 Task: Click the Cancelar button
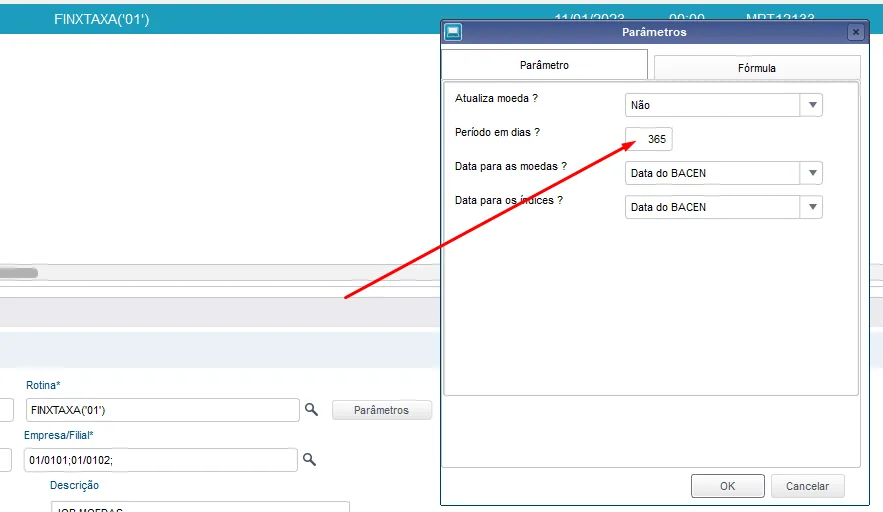tap(807, 486)
